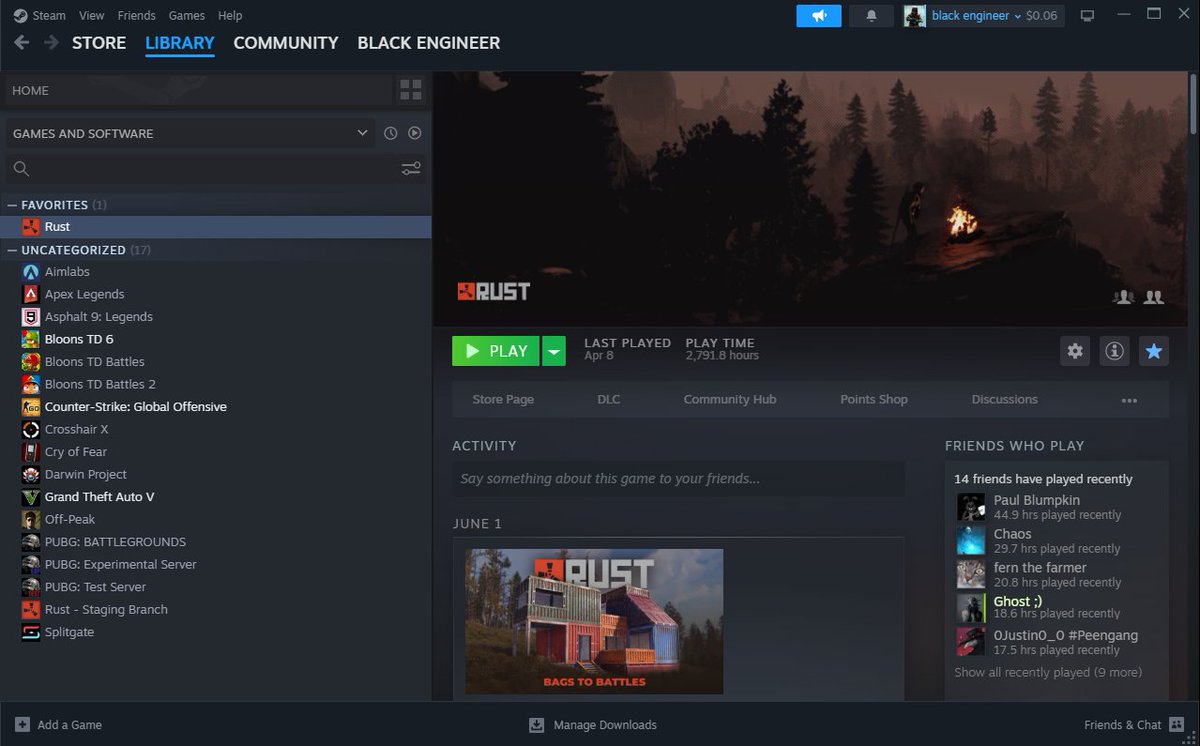Collapse the Uncategorized category

click(12, 250)
